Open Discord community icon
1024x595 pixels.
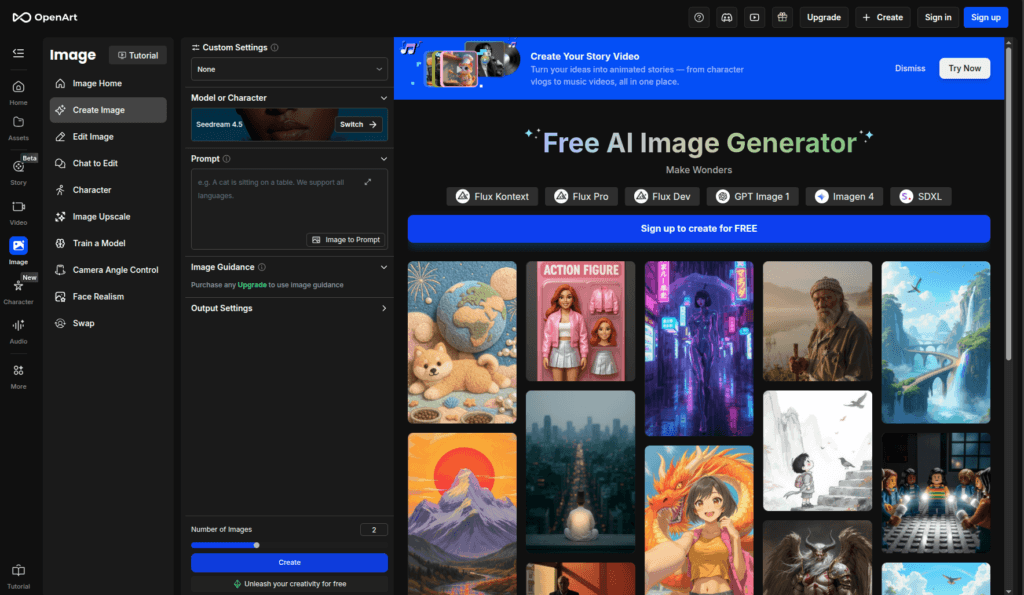coord(726,18)
